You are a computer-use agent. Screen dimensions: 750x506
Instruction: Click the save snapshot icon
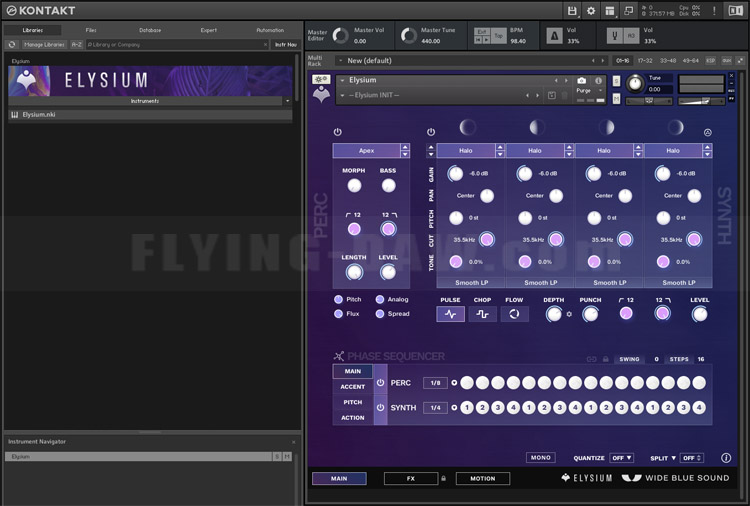551,95
